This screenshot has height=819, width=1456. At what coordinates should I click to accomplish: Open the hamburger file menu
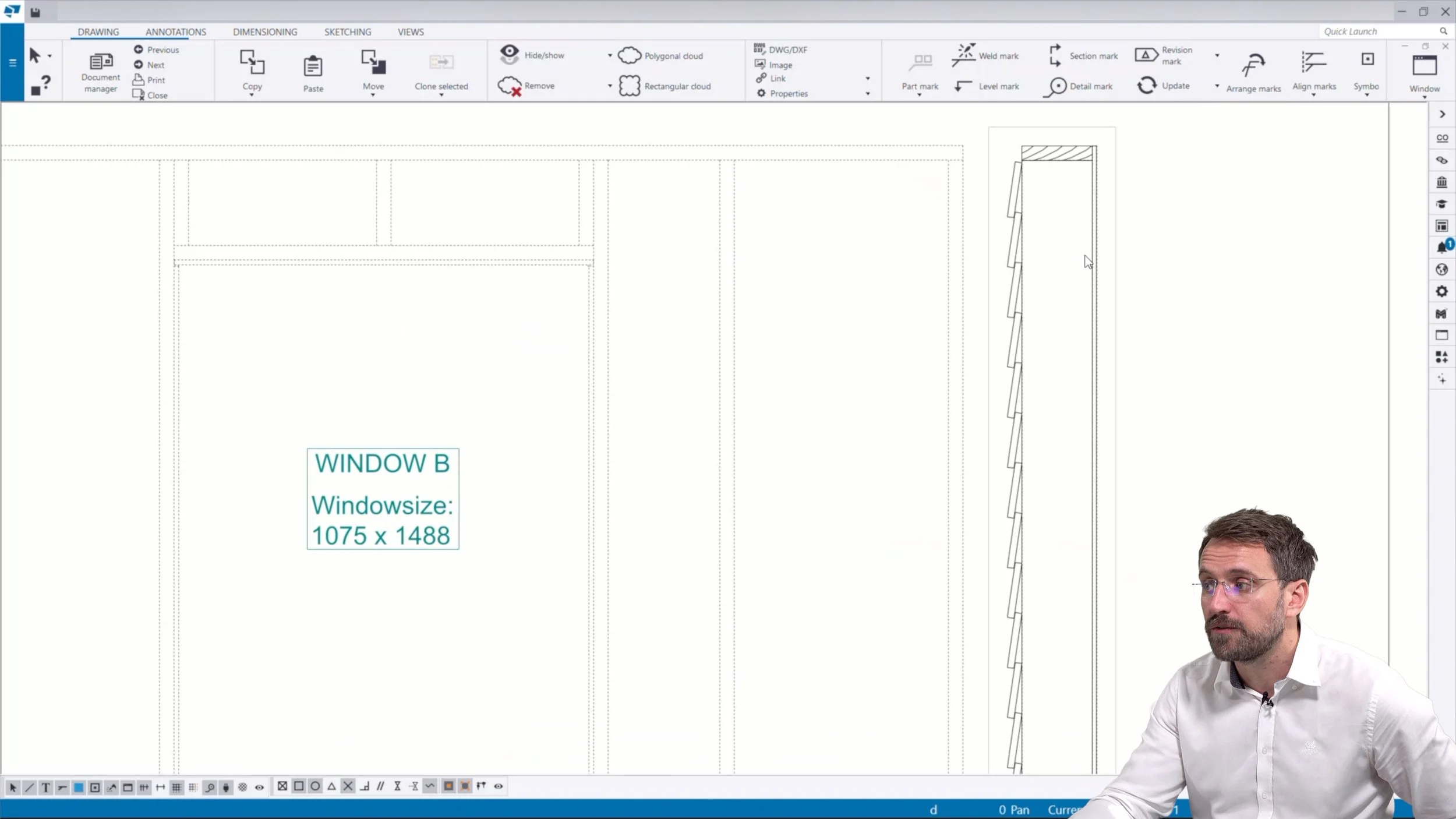click(x=12, y=62)
